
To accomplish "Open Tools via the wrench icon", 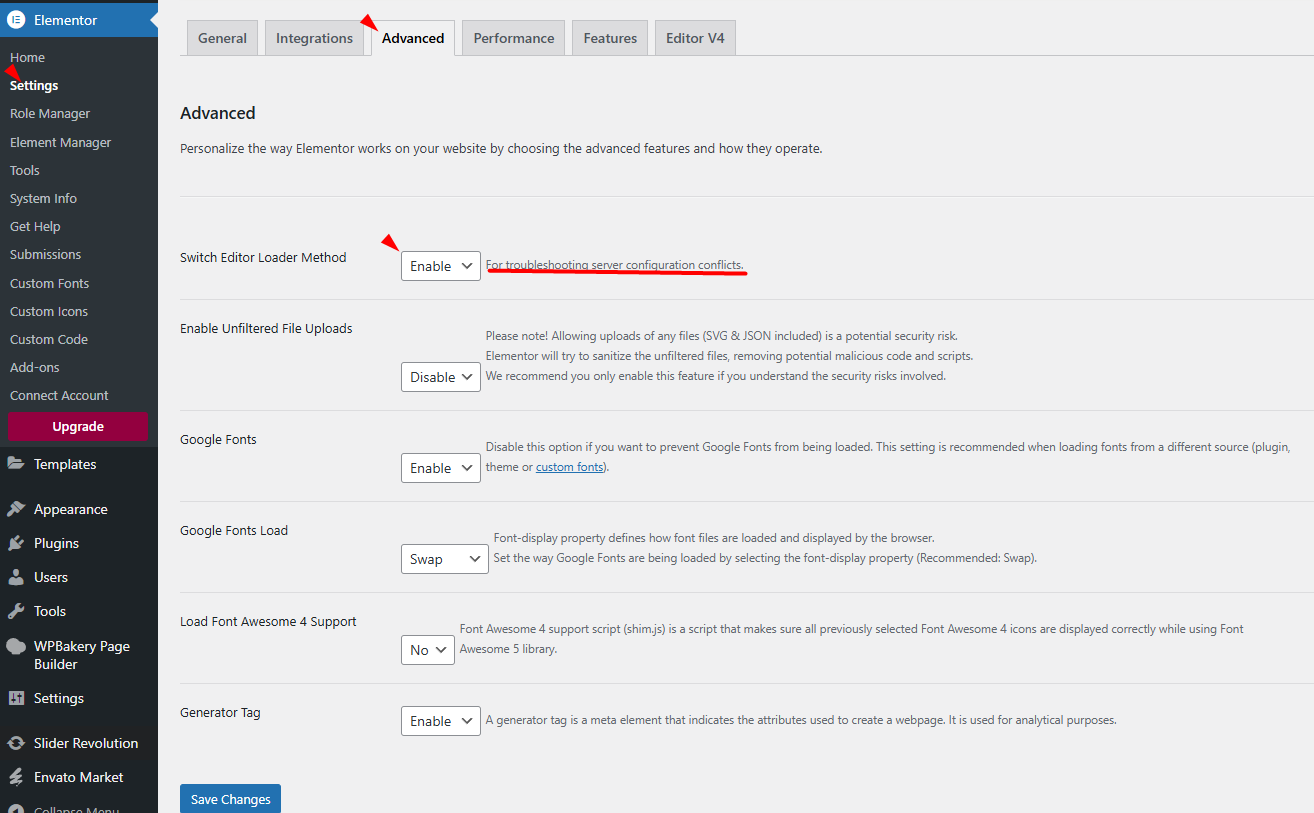I will [x=16, y=611].
